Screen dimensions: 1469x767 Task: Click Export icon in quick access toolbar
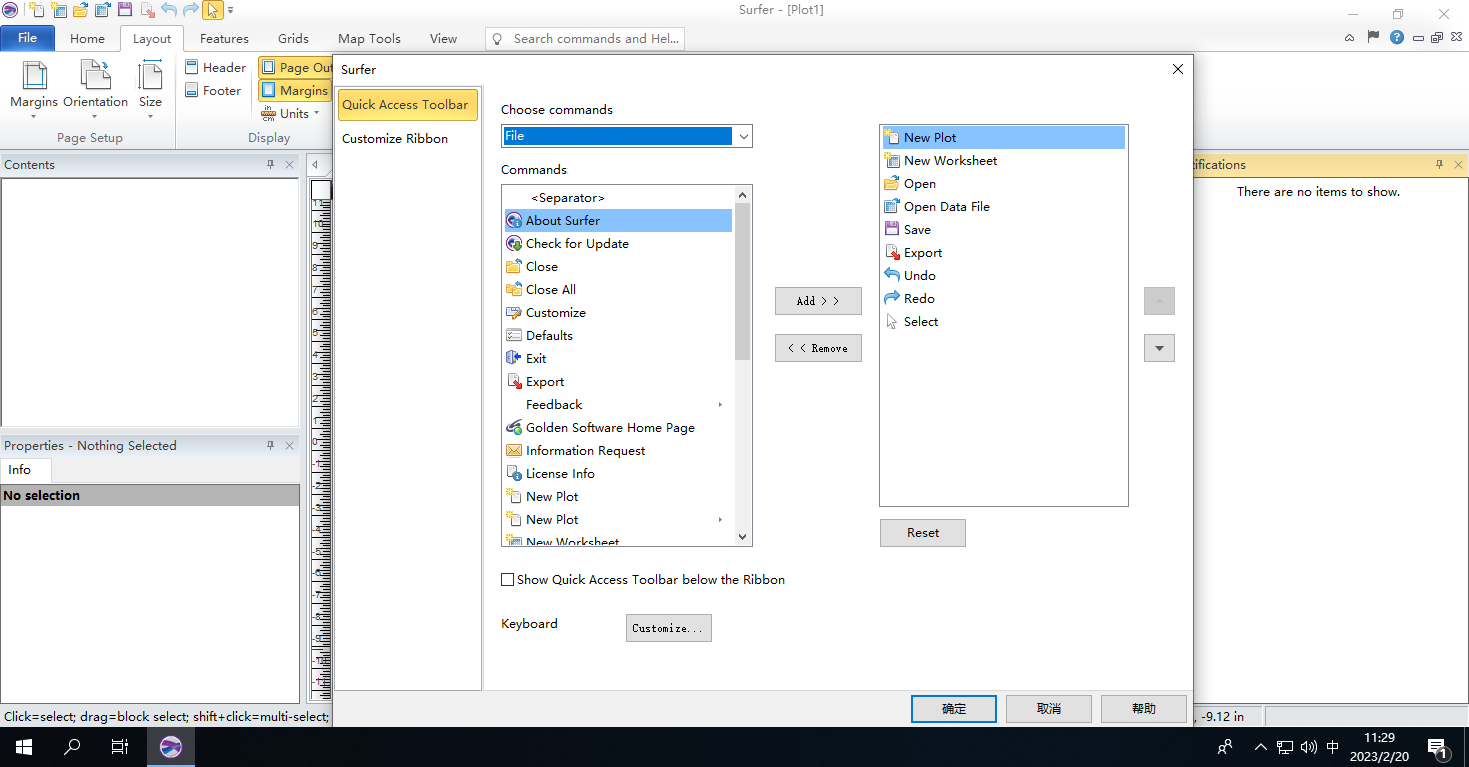coord(147,11)
